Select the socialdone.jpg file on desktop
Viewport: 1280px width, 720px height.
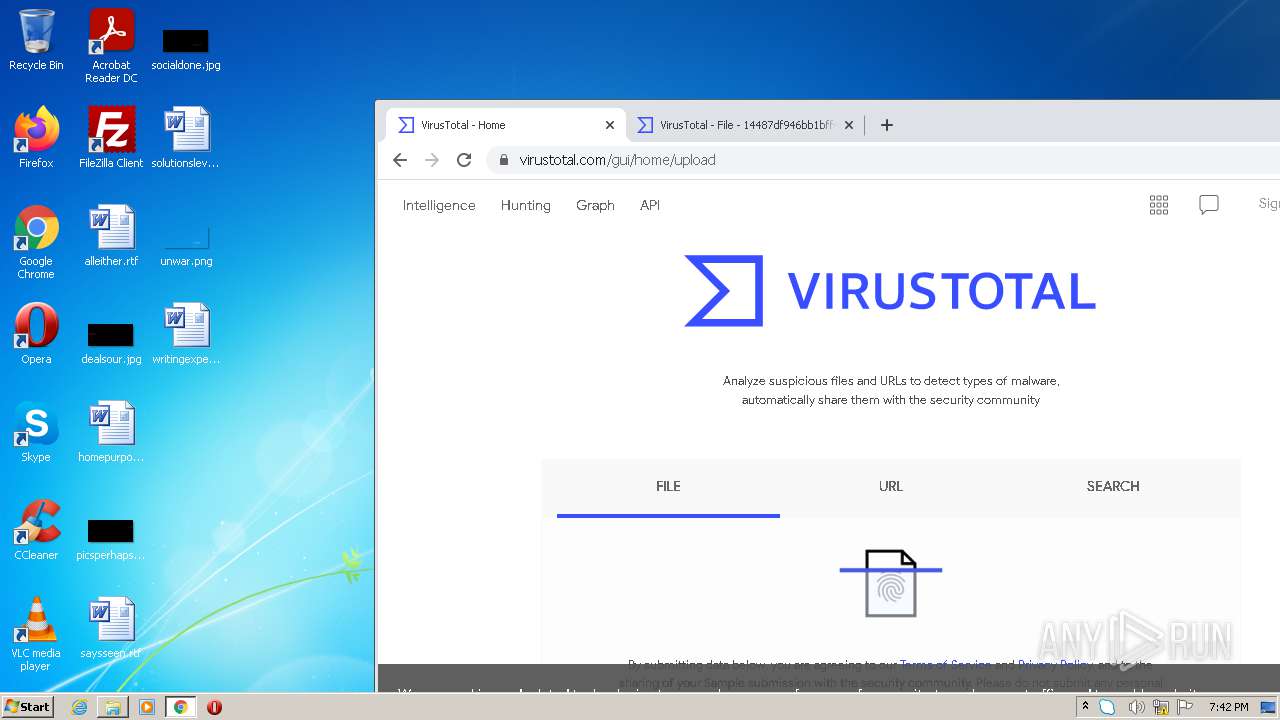tap(186, 48)
